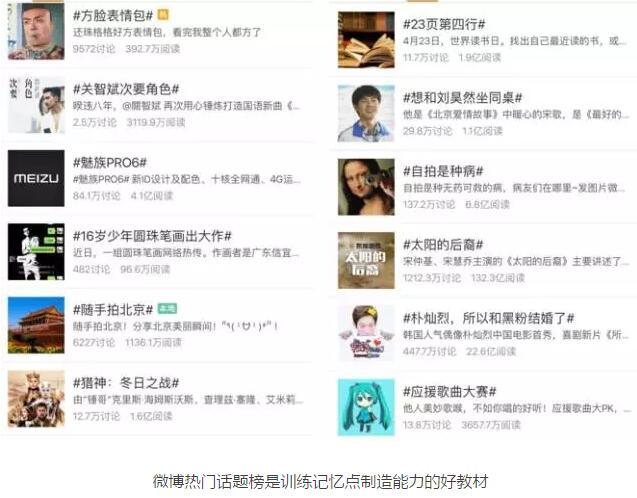The width and height of the screenshot is (637, 498).
Task: Open the #16岁少年圆珠笔画出大作# topic
Action: pyautogui.click(x=152, y=236)
